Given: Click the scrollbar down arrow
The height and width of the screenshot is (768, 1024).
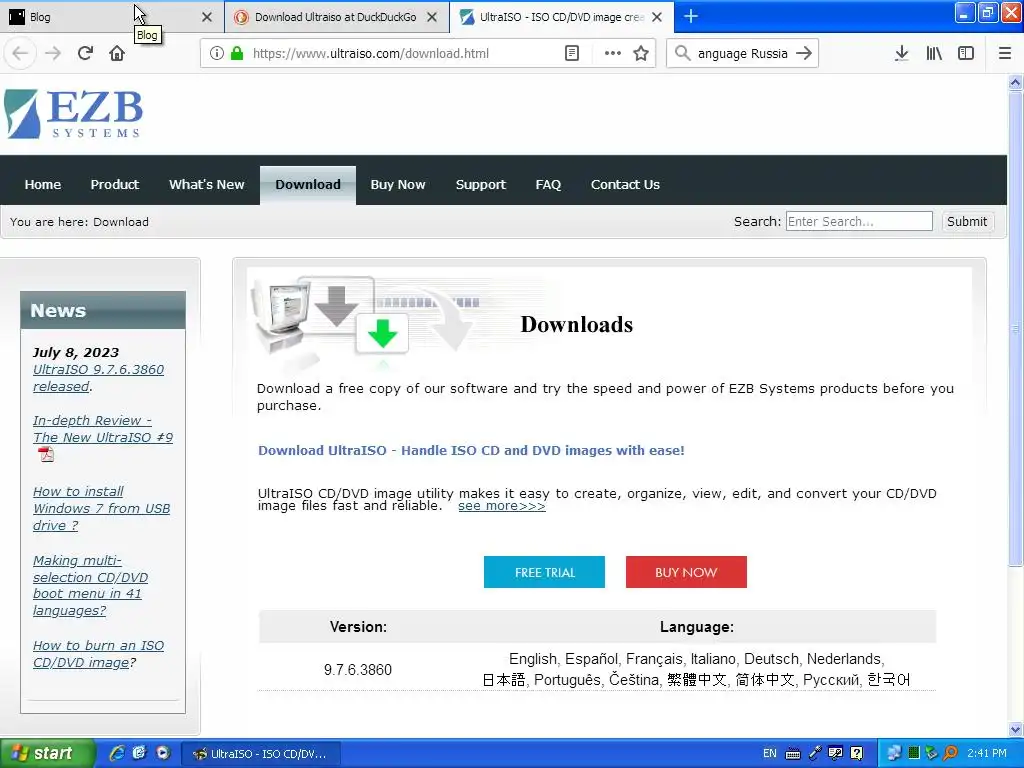Looking at the screenshot, I should coord(1015,729).
